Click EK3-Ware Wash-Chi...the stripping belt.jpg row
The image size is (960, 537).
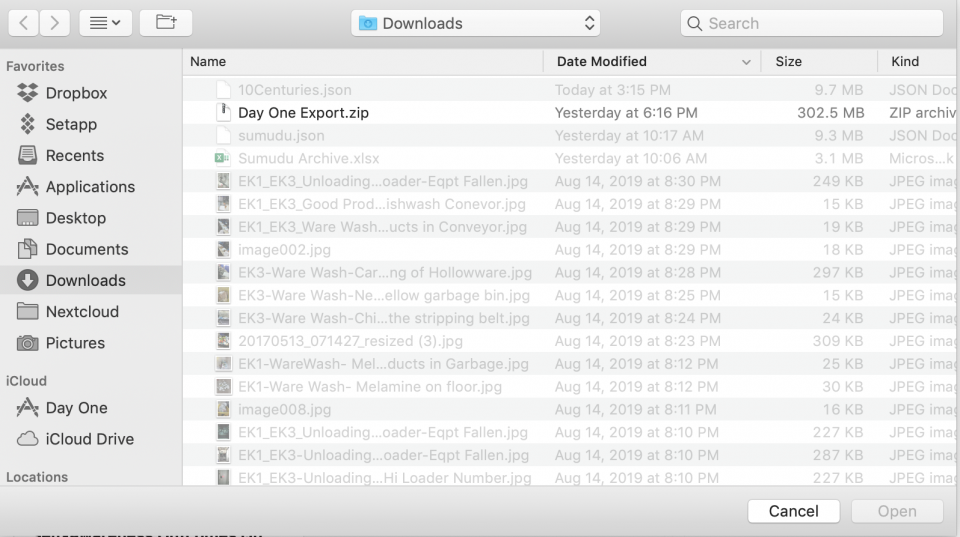point(570,318)
